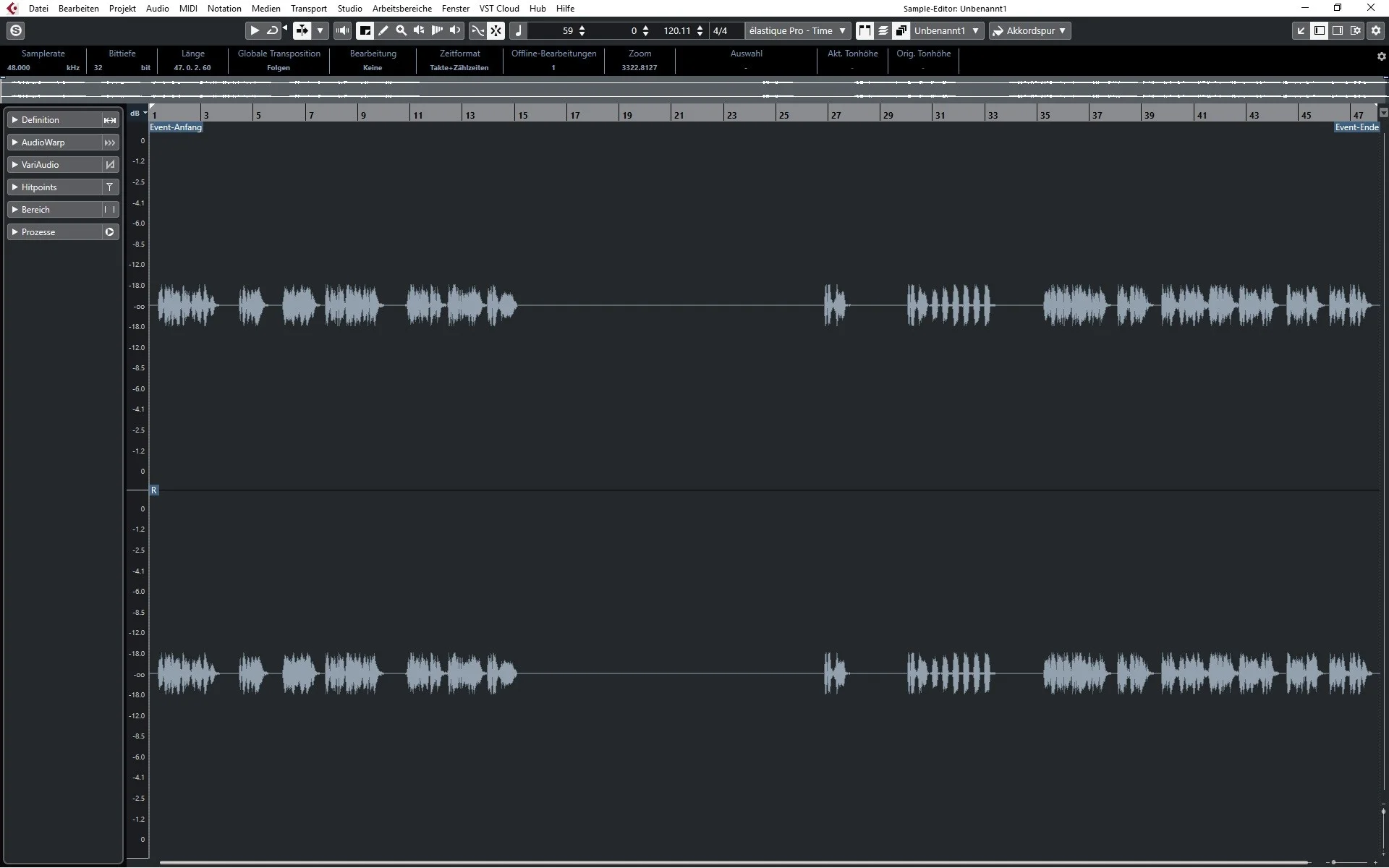Open the Bearbeiten menu

click(79, 9)
